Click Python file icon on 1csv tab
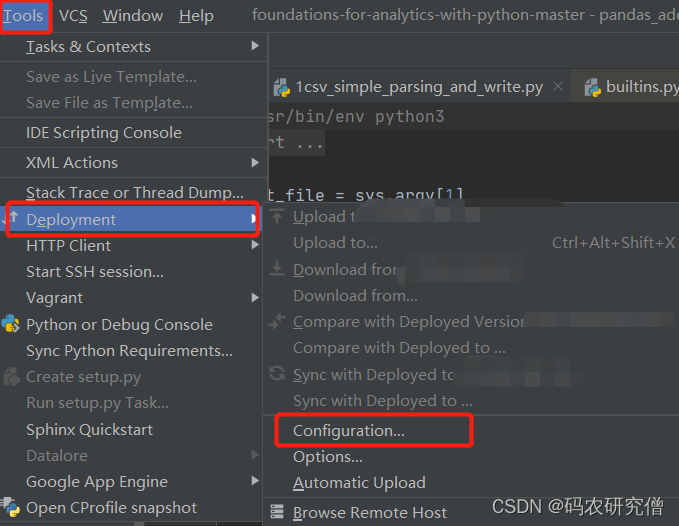This screenshot has height=526, width=679. tap(282, 87)
